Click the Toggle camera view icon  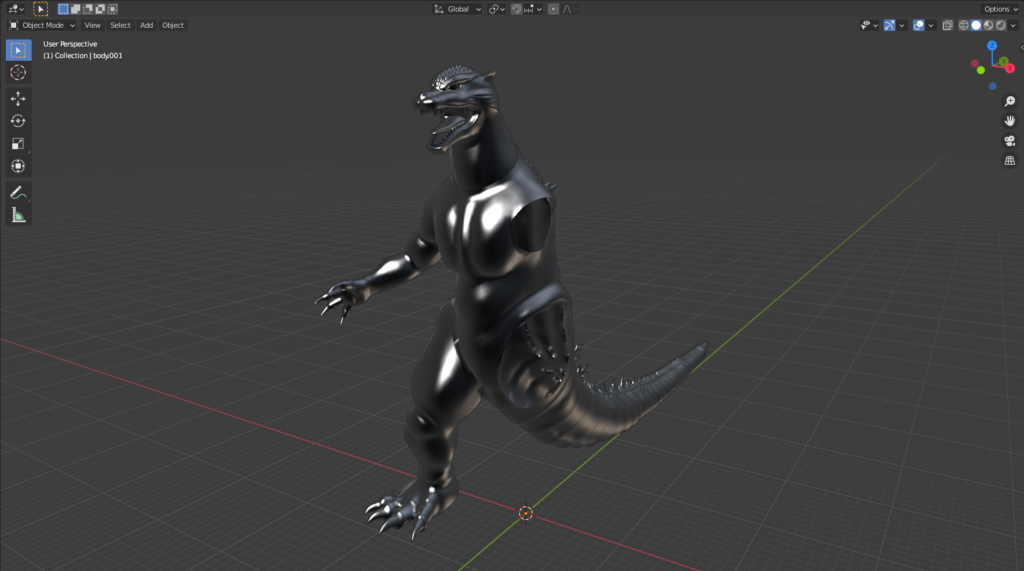(1009, 141)
